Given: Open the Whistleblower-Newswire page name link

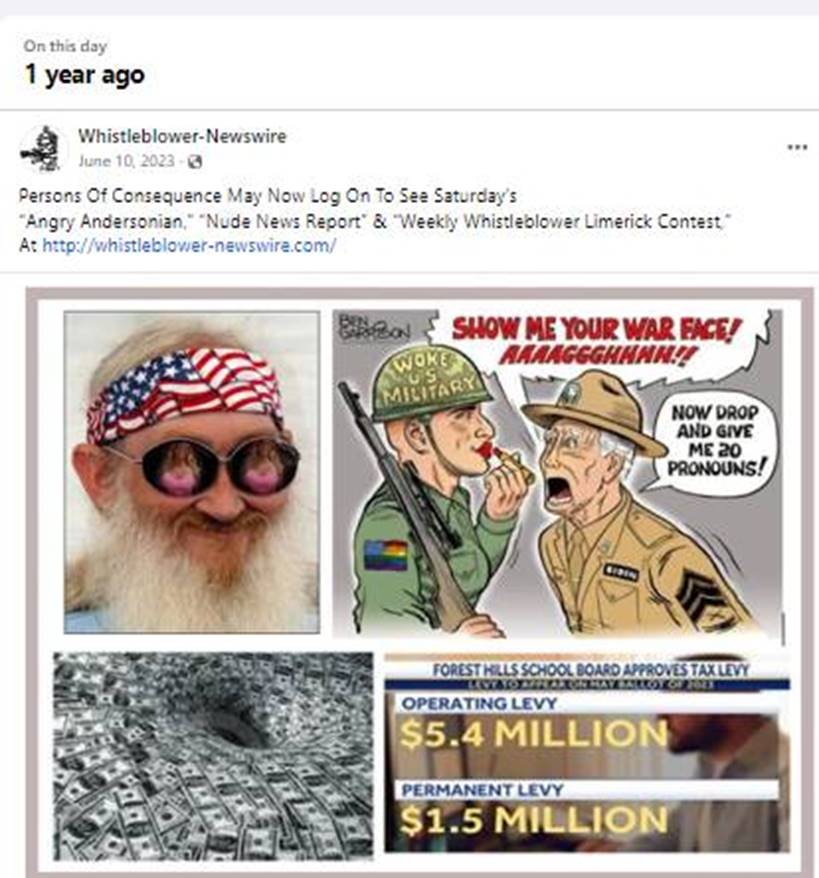Looking at the screenshot, I should click(182, 136).
